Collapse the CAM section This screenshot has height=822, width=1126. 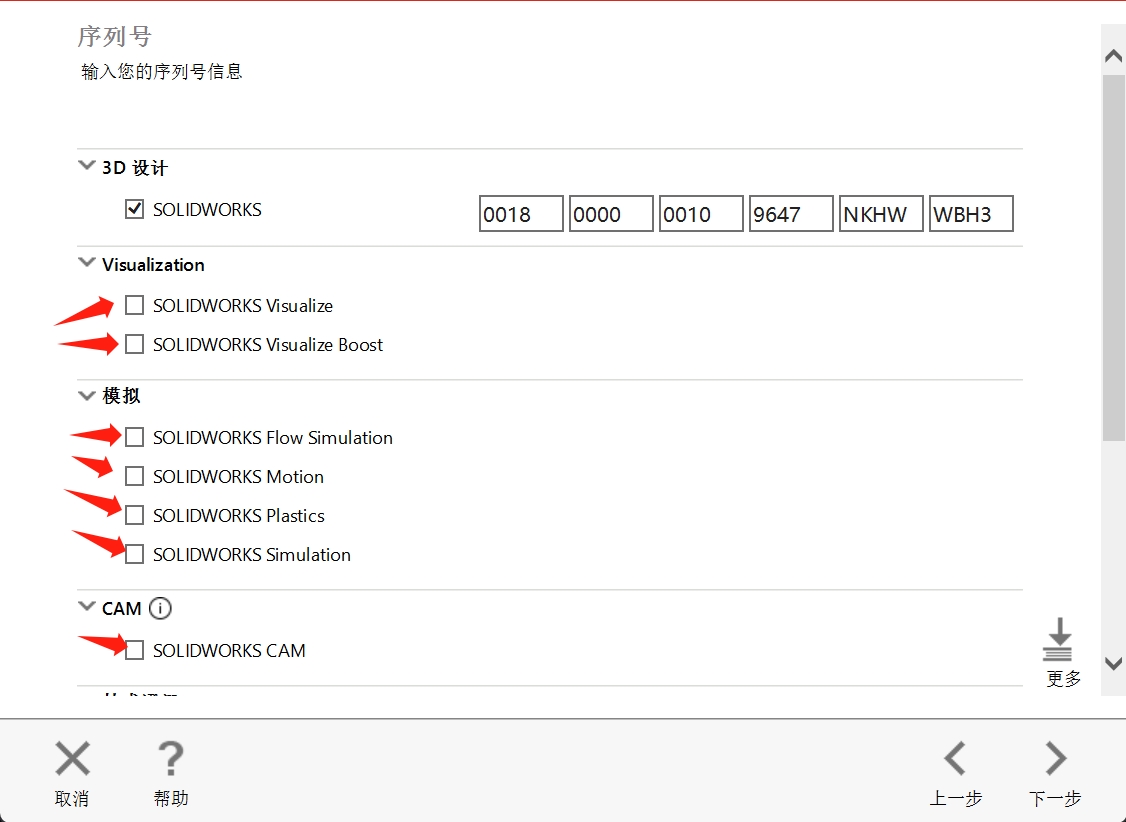click(x=87, y=607)
